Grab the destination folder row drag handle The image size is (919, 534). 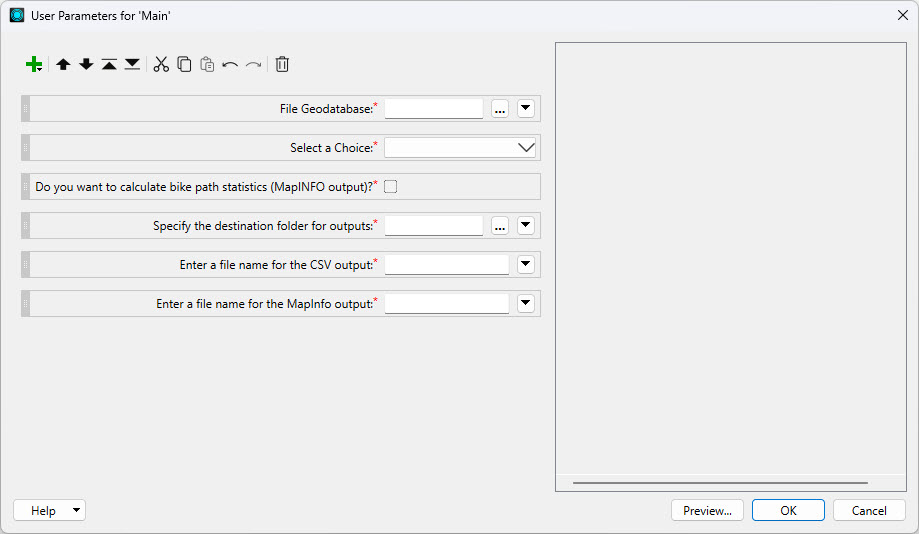(x=25, y=226)
